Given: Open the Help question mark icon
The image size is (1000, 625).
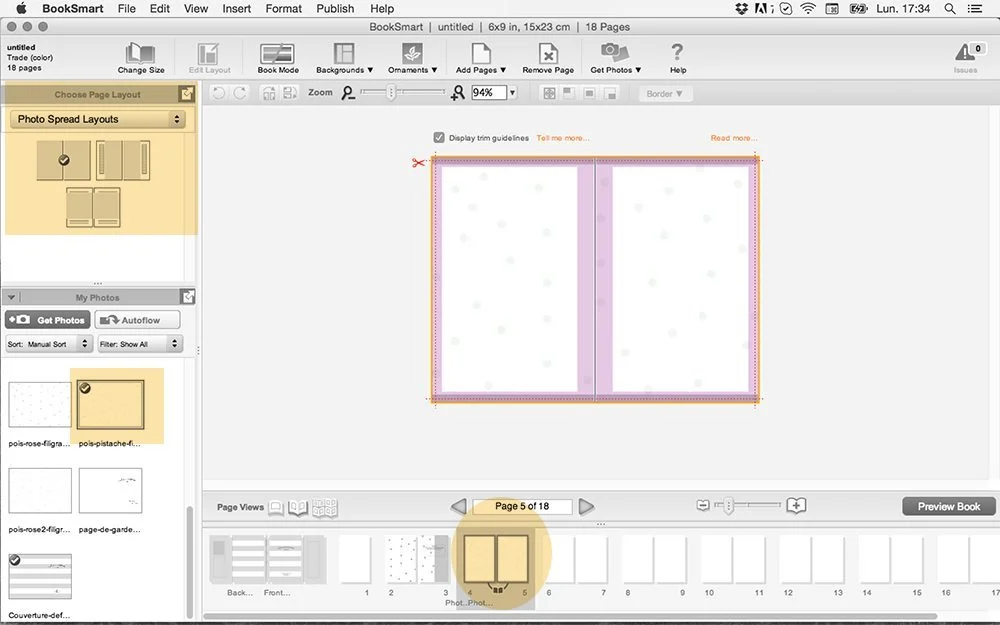Looking at the screenshot, I should (x=677, y=58).
